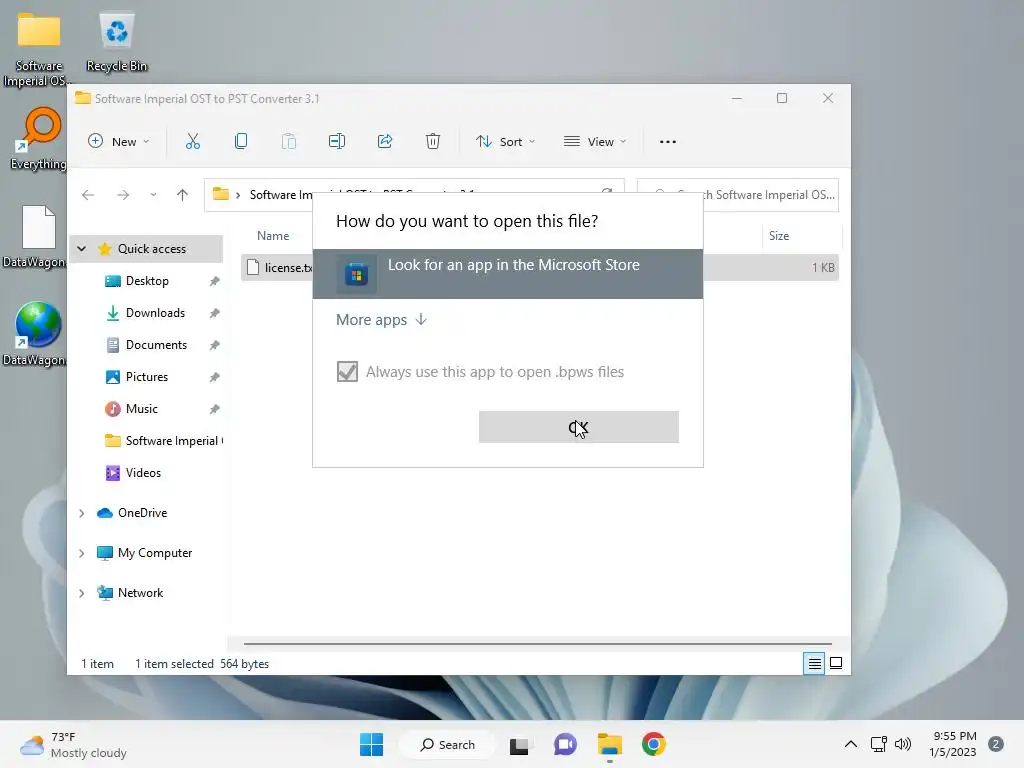Viewport: 1024px width, 768px height.
Task: Open the See more ellipsis menu
Action: pos(667,142)
